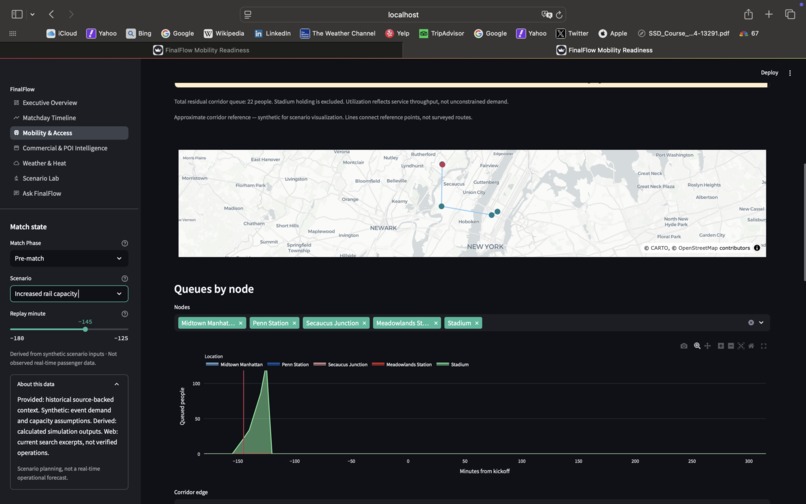Open the Scenario dropdown arrow
This screenshot has width=806, height=504.
pos(119,294)
